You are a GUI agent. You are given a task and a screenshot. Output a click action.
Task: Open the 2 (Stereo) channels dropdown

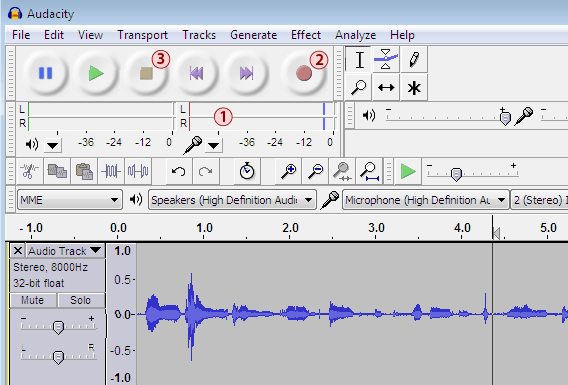point(539,200)
